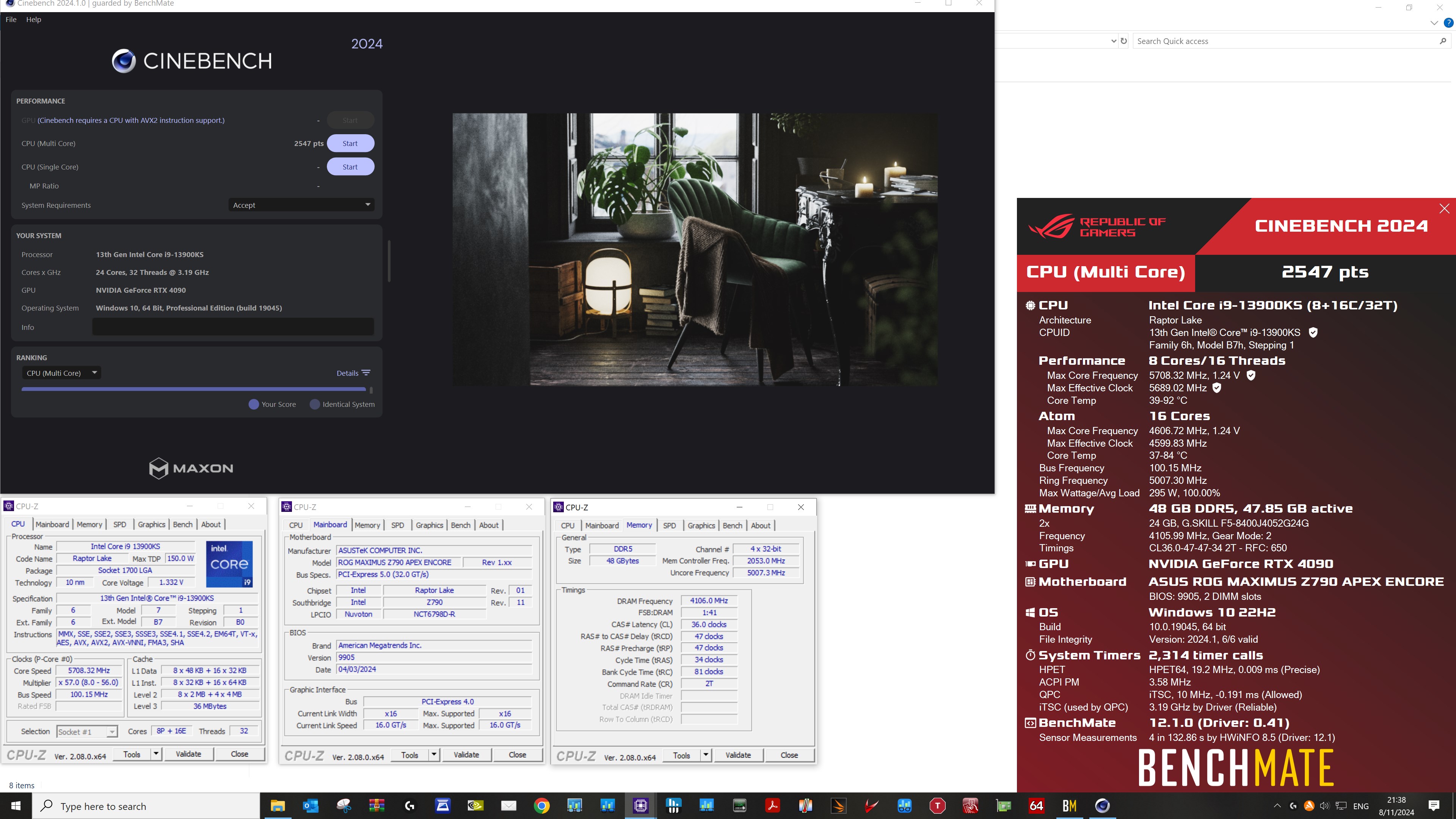Launch Snipping Tool from the taskbar
The height and width of the screenshot is (819, 1456).
point(344,805)
